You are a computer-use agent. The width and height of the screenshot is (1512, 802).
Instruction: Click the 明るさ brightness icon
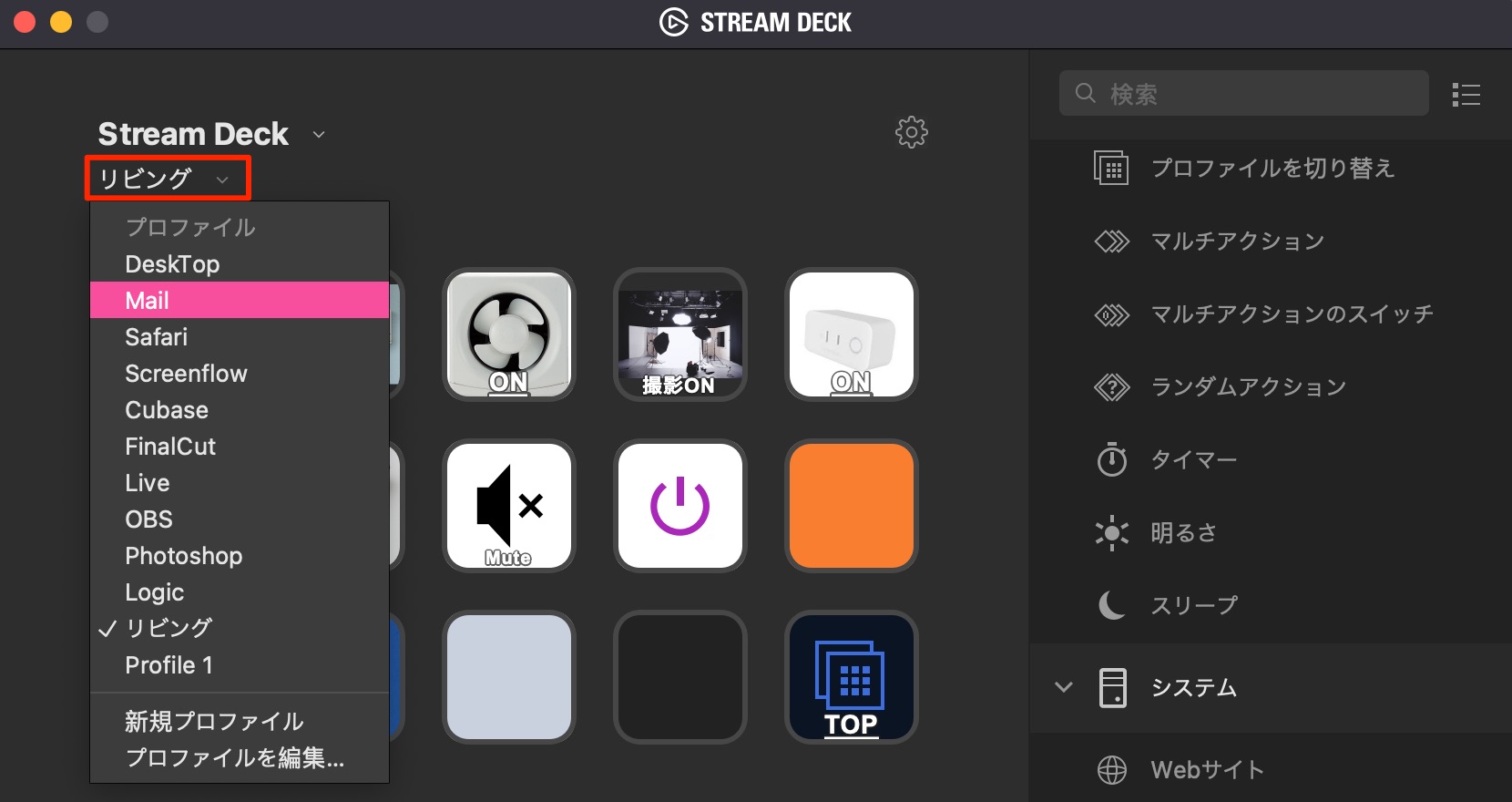[1111, 533]
